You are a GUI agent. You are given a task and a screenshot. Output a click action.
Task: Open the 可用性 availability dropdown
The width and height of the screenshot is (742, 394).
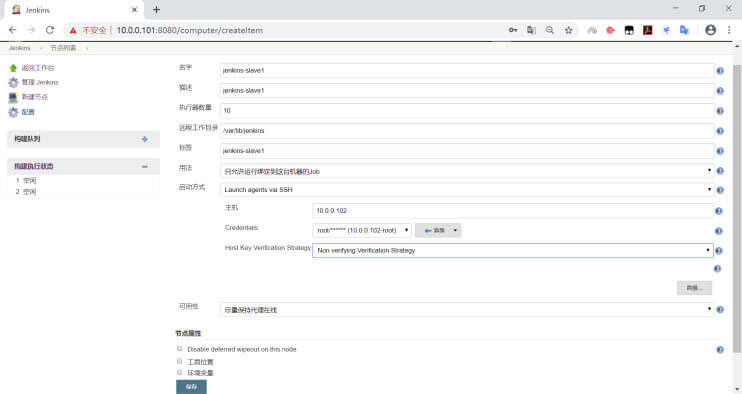[x=467, y=309]
